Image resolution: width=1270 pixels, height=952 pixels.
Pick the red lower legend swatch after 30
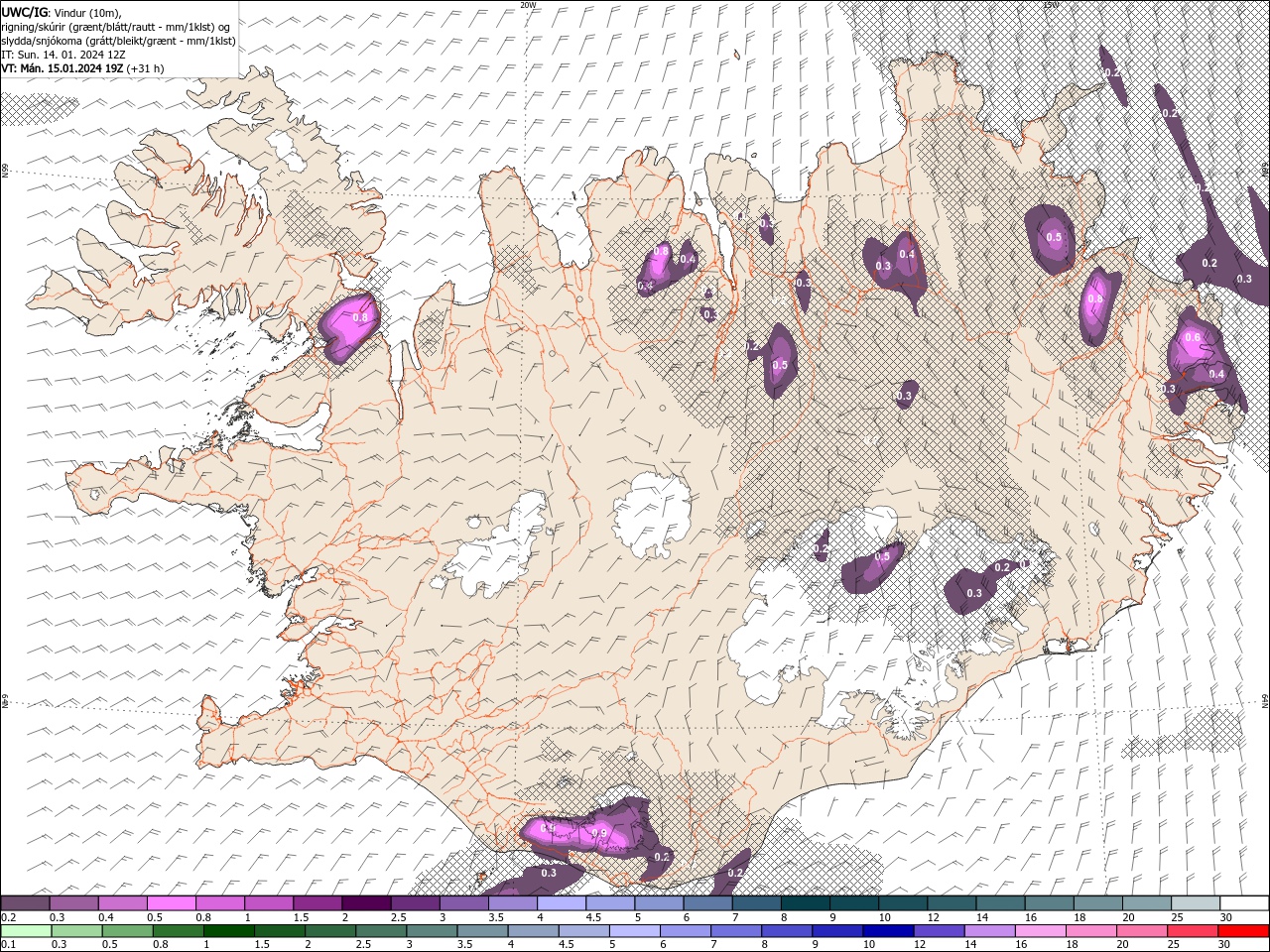[1243, 931]
